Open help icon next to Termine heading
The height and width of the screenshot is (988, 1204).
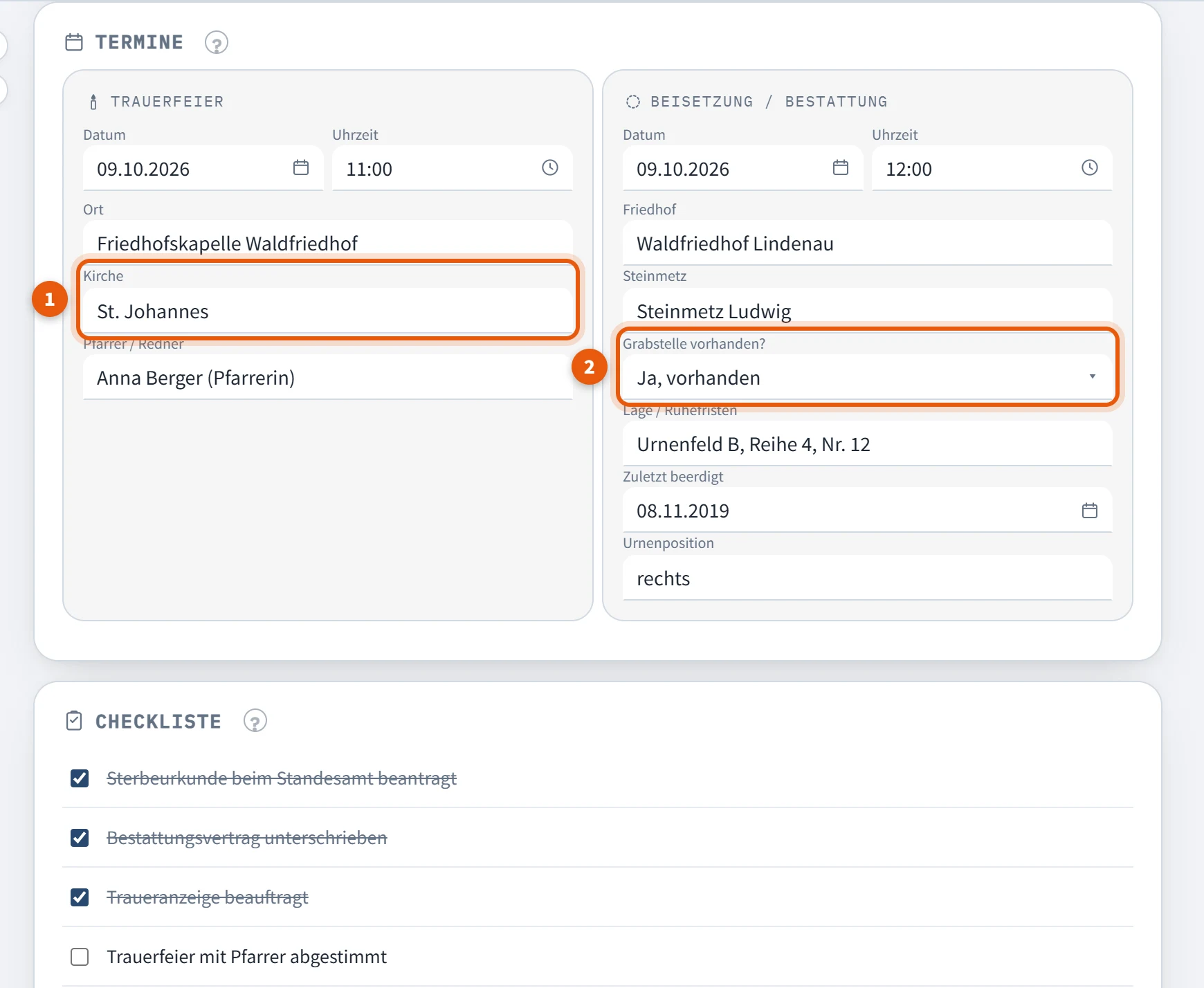click(217, 43)
